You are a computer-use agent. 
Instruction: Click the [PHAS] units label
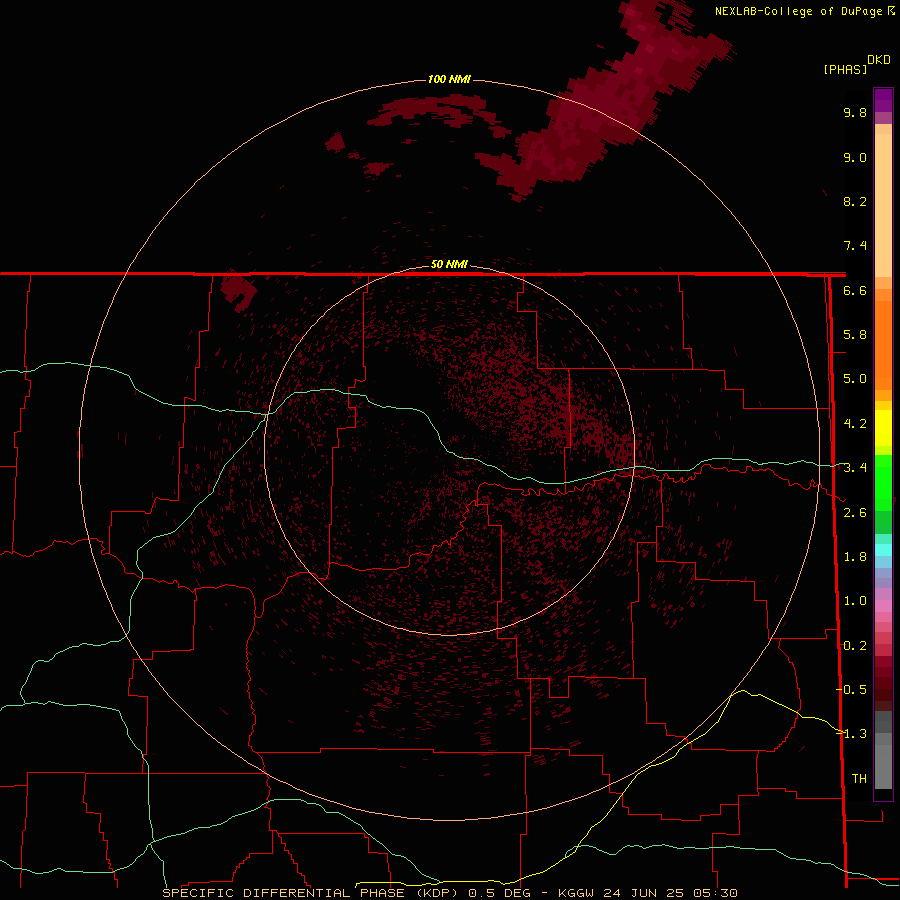tap(845, 70)
